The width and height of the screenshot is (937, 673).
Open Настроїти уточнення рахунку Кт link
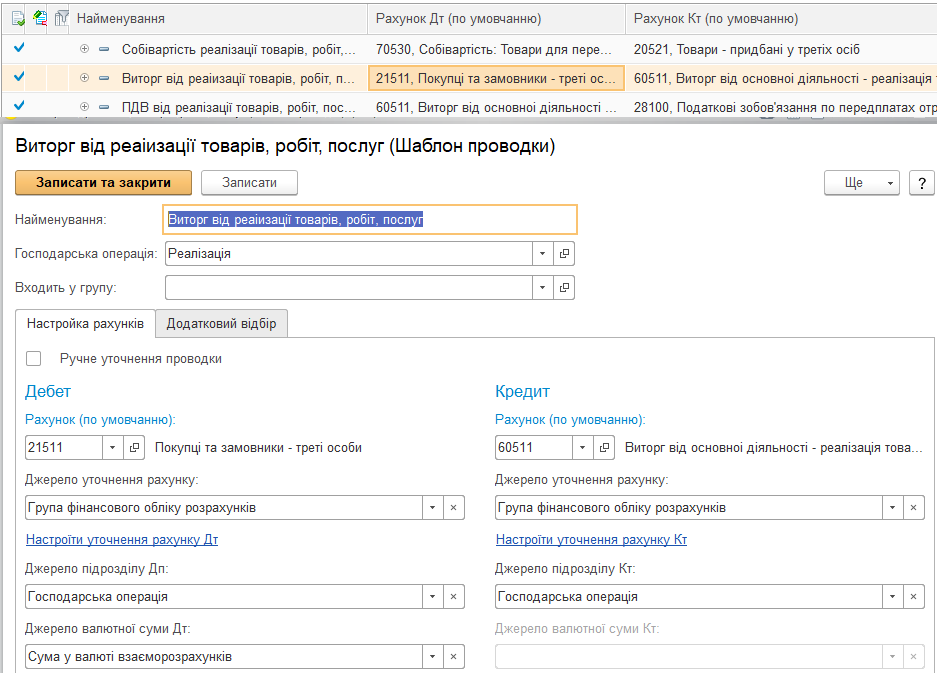[x=591, y=540]
